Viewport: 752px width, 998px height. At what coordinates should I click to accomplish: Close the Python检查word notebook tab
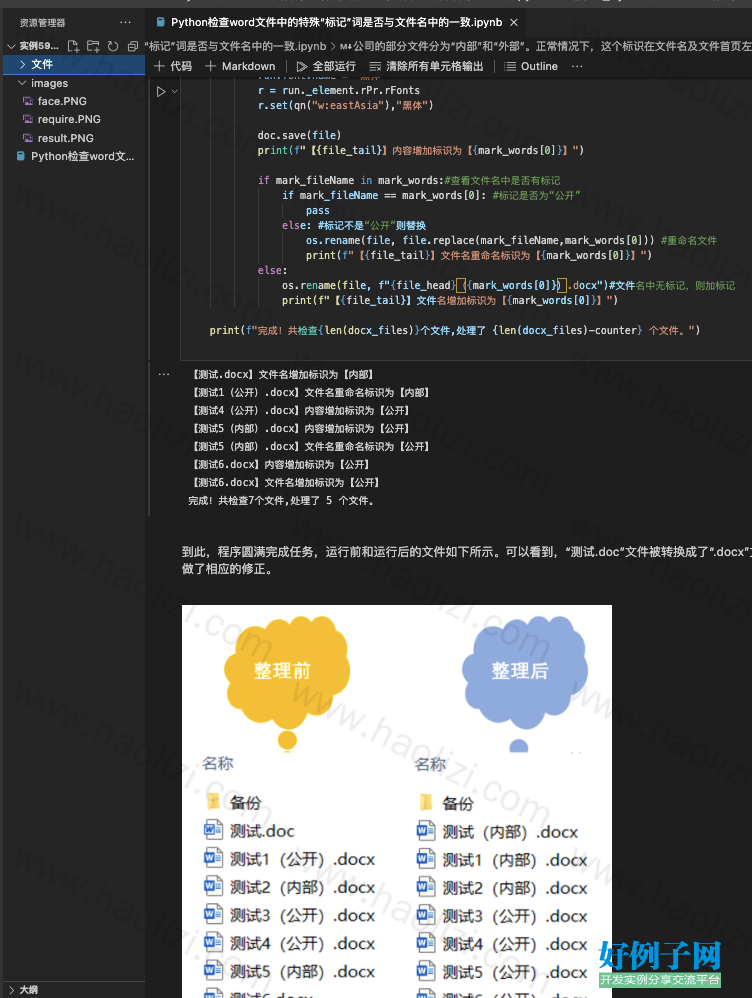(x=514, y=22)
